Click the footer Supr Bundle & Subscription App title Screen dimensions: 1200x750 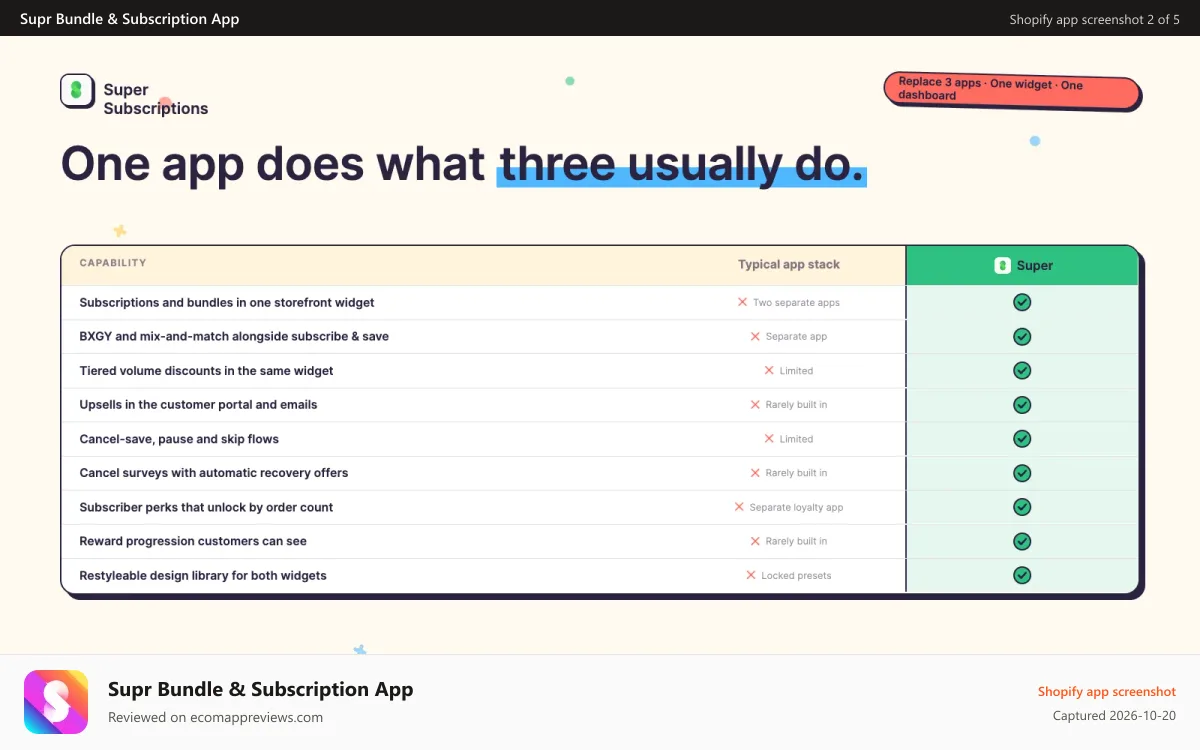point(260,689)
